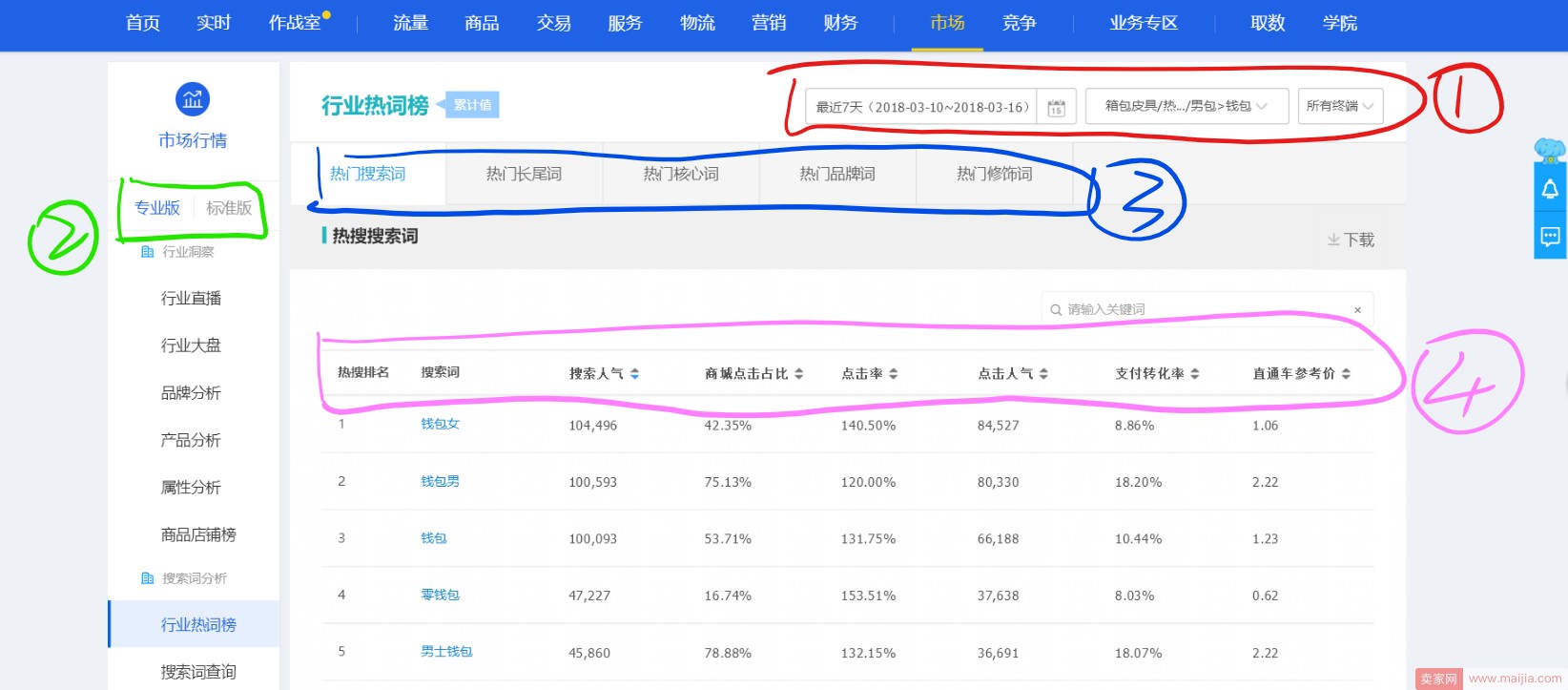Open 服务 in top navigation
Image resolution: width=1568 pixels, height=690 pixels.
(x=626, y=23)
